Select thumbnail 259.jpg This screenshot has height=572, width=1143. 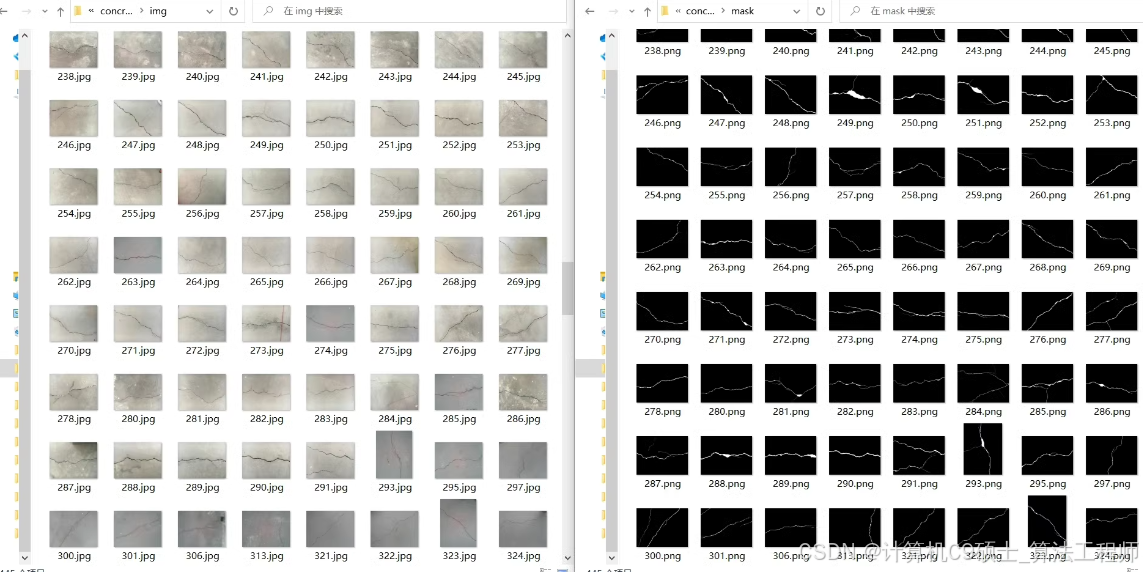click(x=394, y=187)
